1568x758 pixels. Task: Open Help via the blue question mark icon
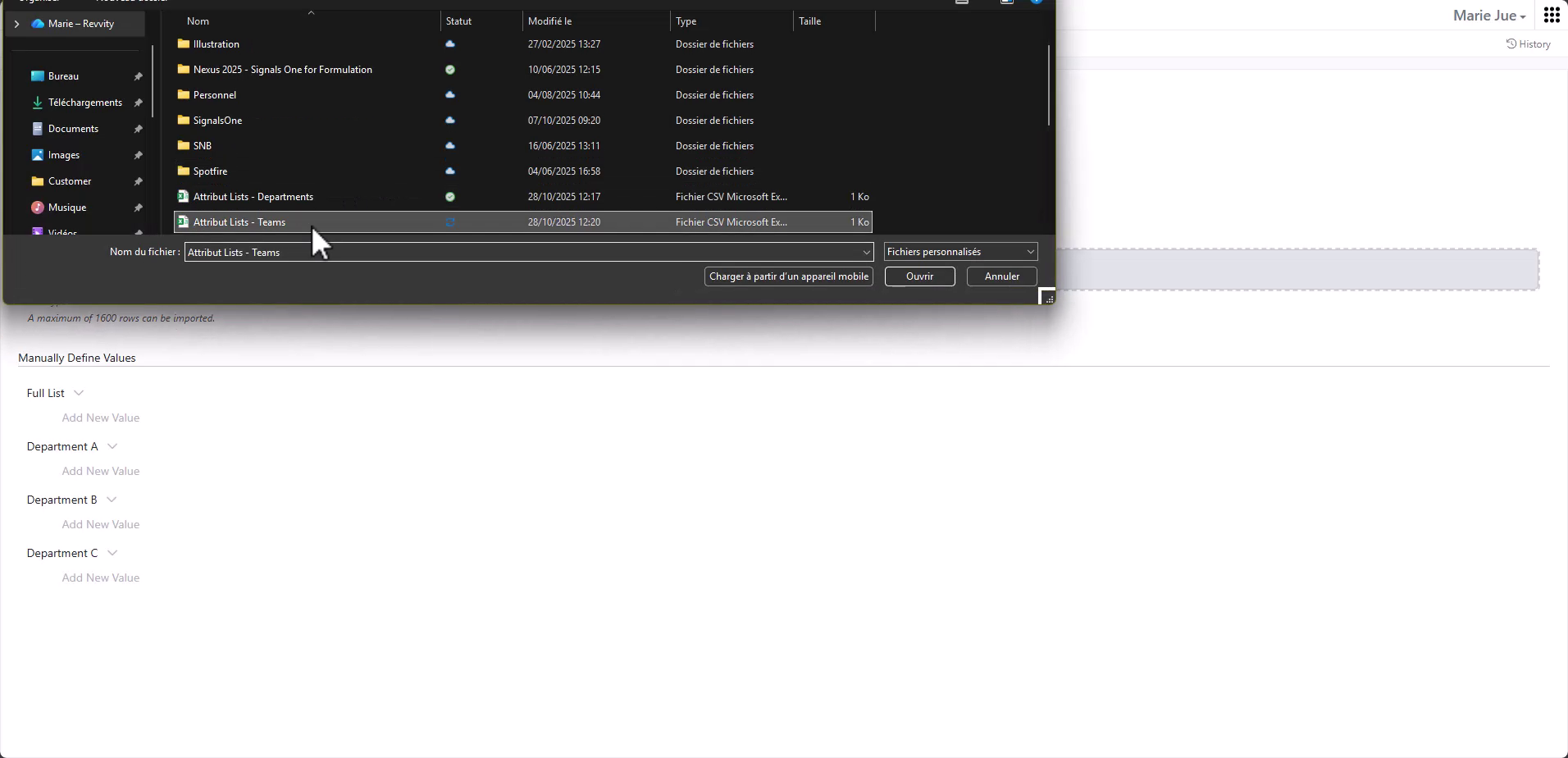[1037, 2]
